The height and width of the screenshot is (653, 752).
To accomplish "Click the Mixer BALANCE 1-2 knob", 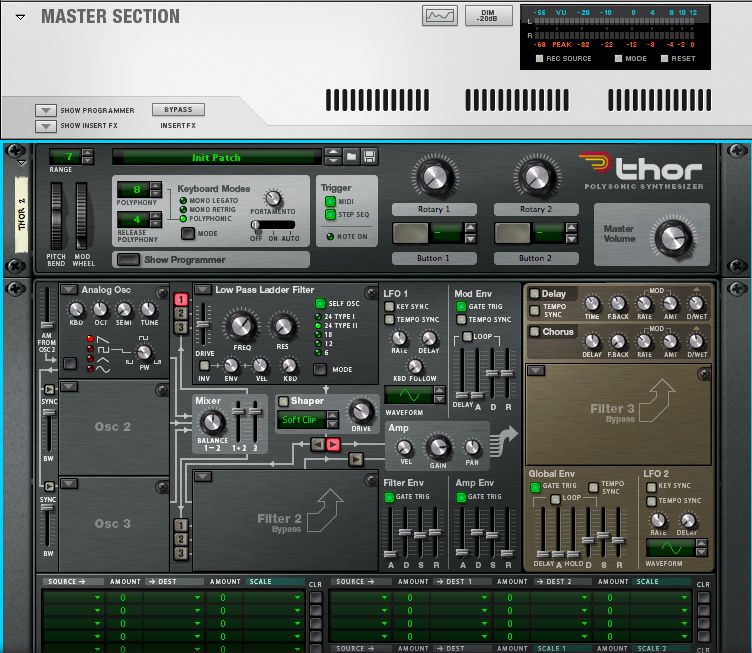I will coord(212,422).
